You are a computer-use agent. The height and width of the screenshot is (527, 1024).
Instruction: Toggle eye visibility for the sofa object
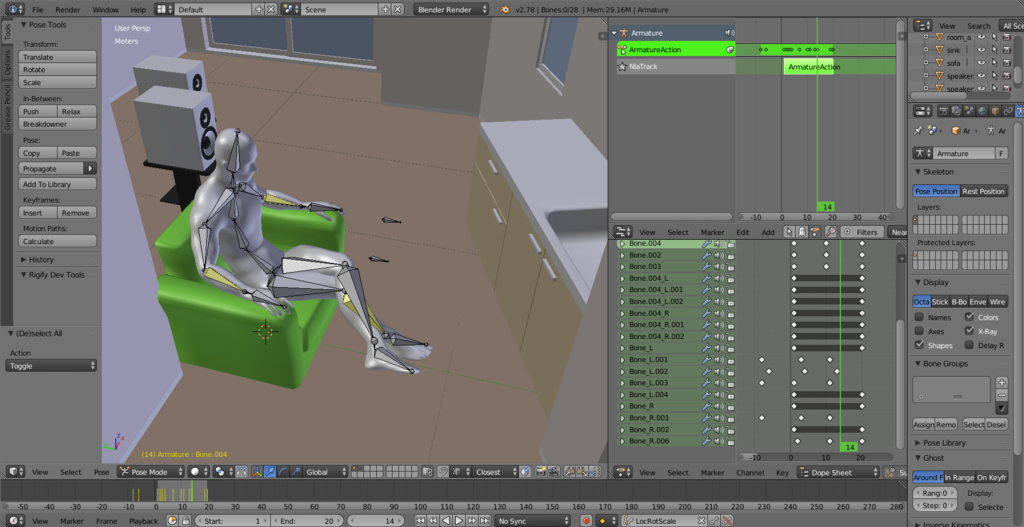click(981, 63)
